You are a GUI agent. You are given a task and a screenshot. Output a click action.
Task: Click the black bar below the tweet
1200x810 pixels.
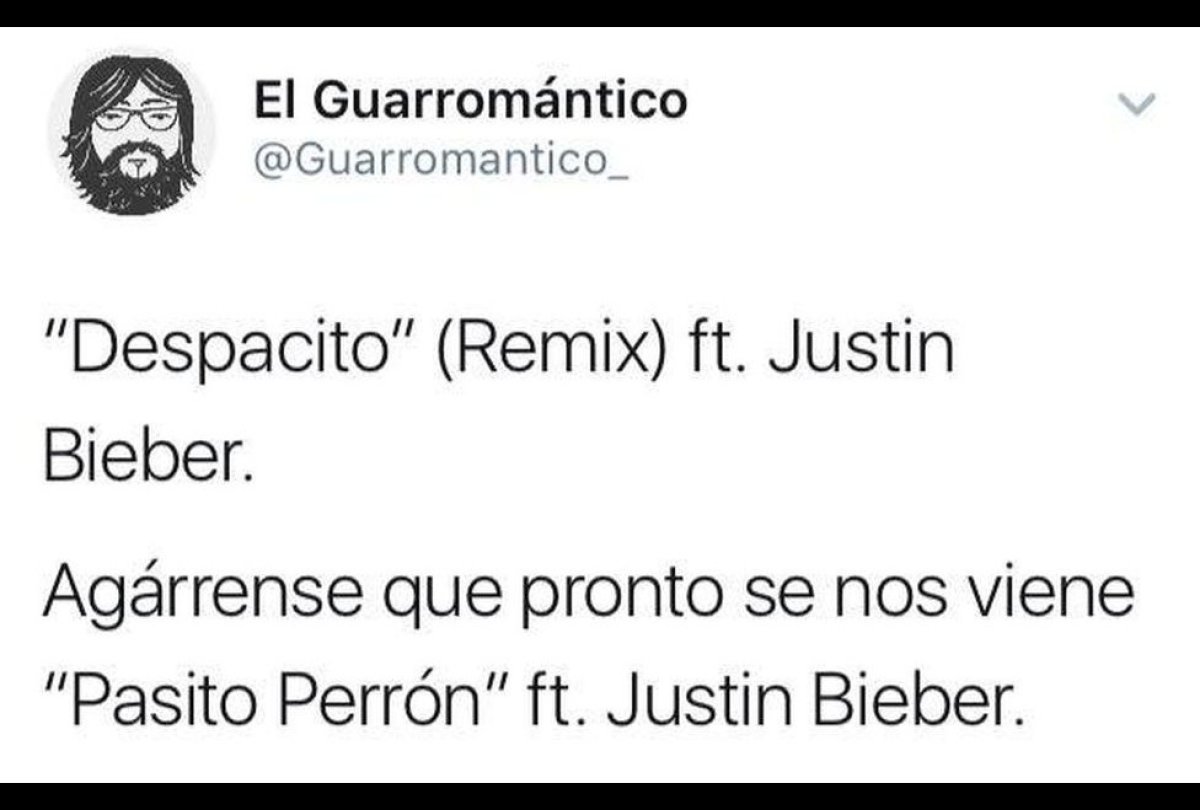(600, 796)
